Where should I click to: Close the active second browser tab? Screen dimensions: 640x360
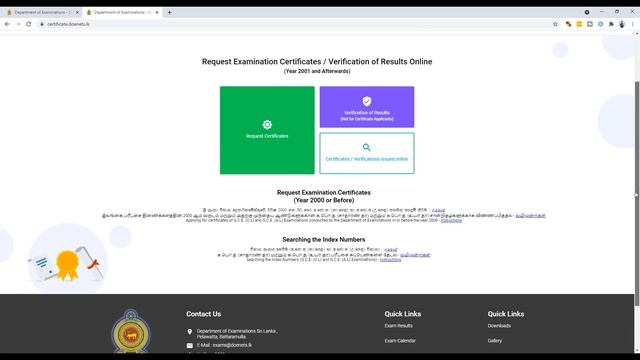(157, 12)
